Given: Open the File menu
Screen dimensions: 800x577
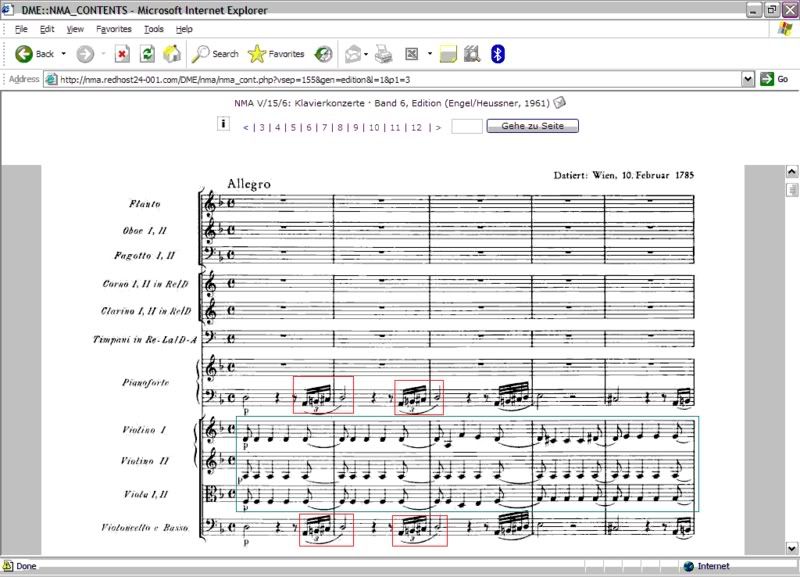Looking at the screenshot, I should 21,29.
